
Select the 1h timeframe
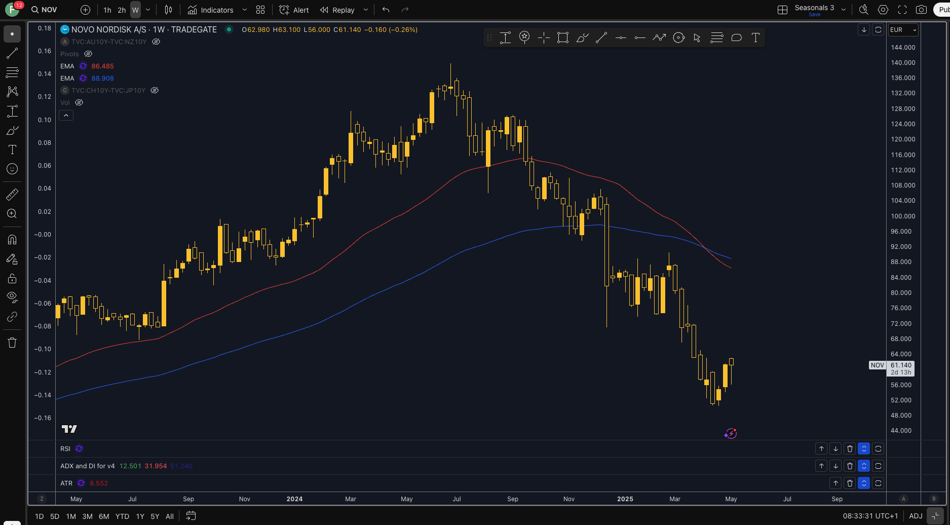(x=107, y=10)
